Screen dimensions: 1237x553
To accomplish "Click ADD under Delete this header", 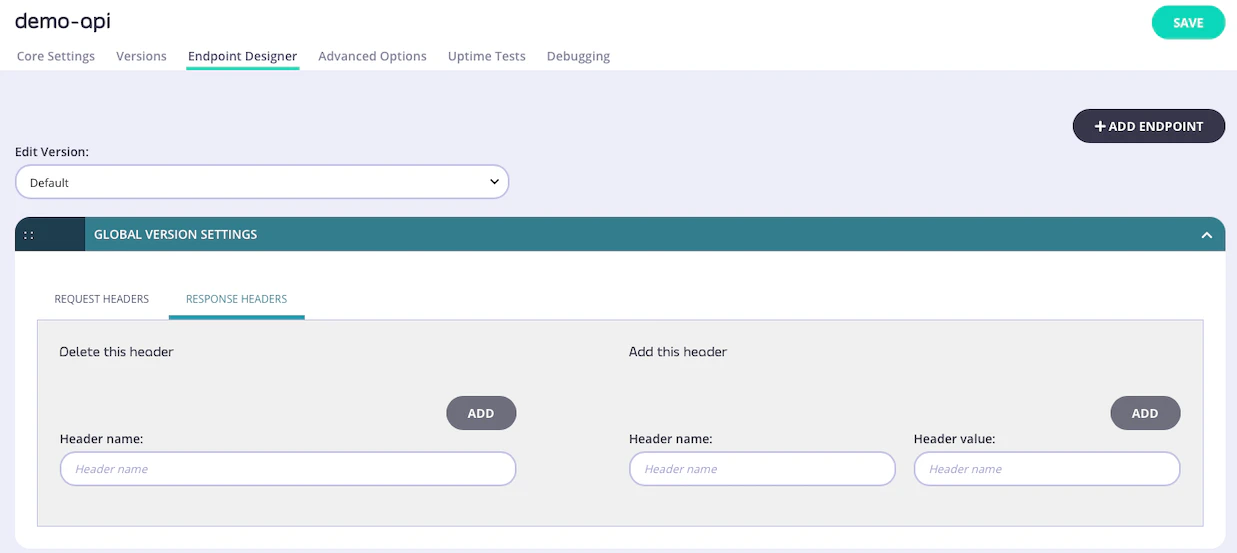I will click(x=481, y=413).
